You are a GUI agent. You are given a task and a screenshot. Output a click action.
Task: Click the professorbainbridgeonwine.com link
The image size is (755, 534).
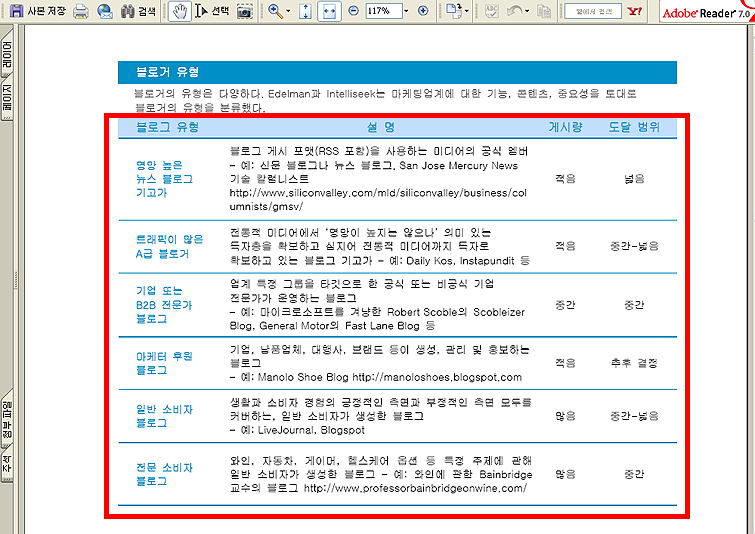[415, 488]
